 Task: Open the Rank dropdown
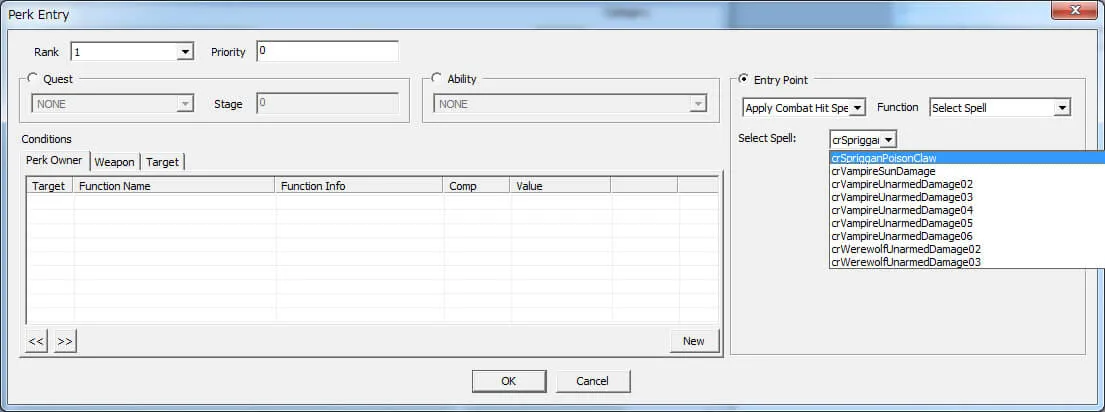click(184, 52)
